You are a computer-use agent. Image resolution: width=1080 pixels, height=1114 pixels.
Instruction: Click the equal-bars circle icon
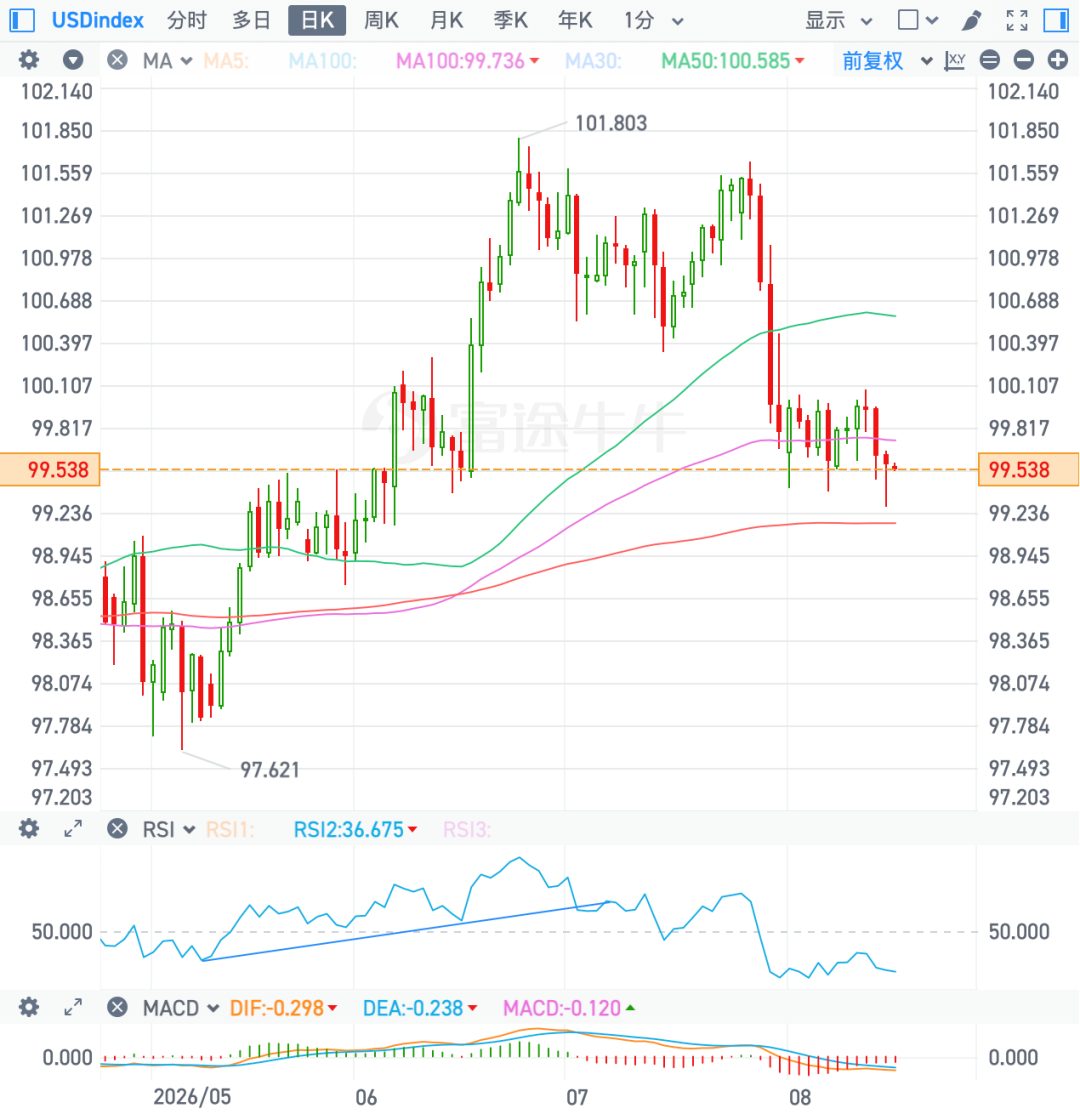pyautogui.click(x=989, y=60)
